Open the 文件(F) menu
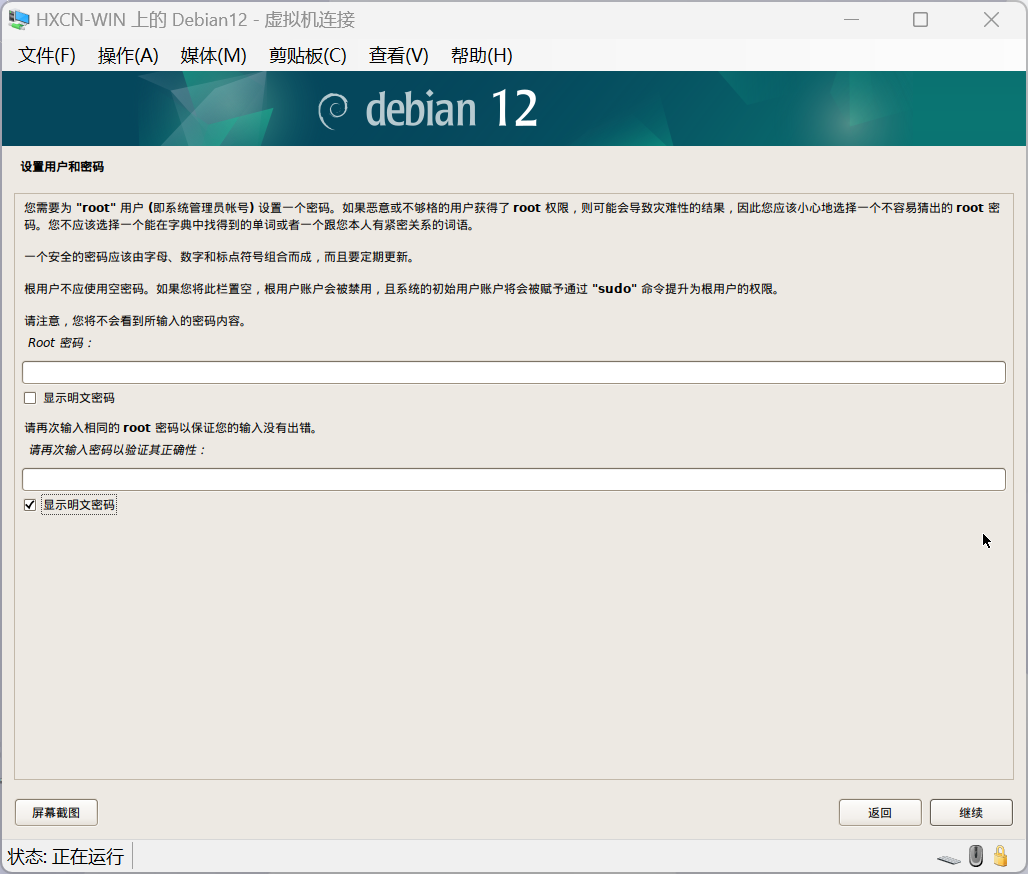Viewport: 1028px width, 874px height. coord(47,56)
